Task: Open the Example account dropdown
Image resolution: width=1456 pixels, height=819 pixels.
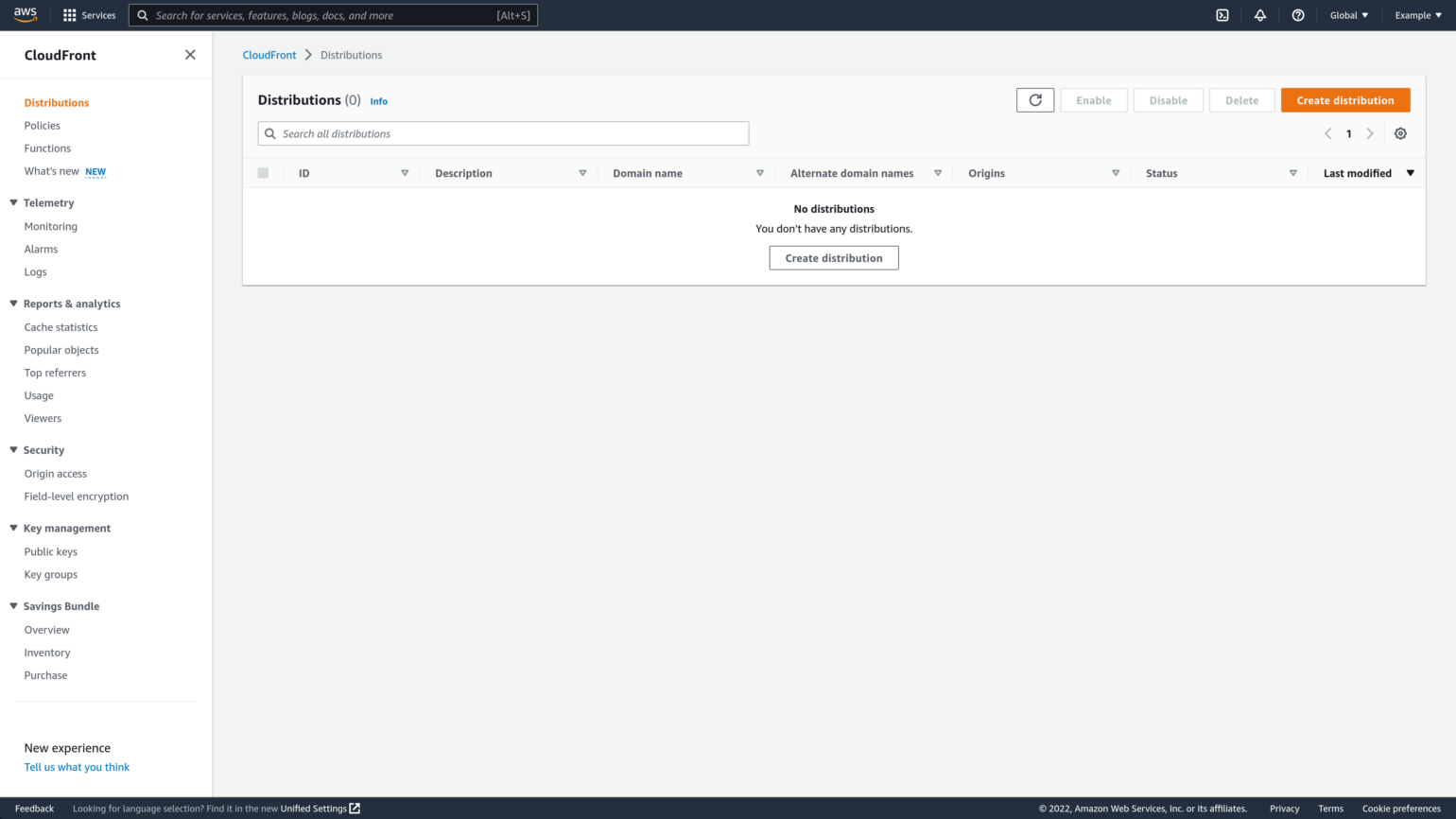Action: (1418, 15)
